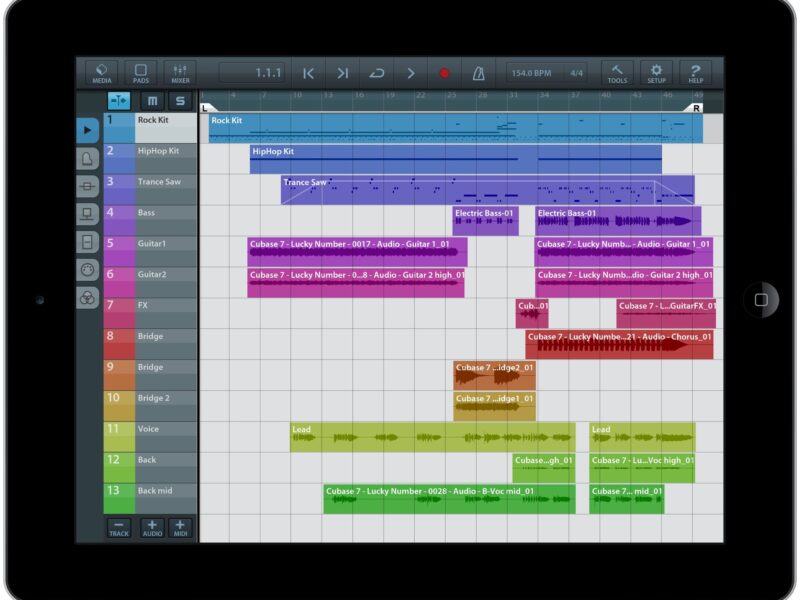Open the tempo setting 154.0 BPM
The width and height of the screenshot is (800, 600).
point(532,73)
